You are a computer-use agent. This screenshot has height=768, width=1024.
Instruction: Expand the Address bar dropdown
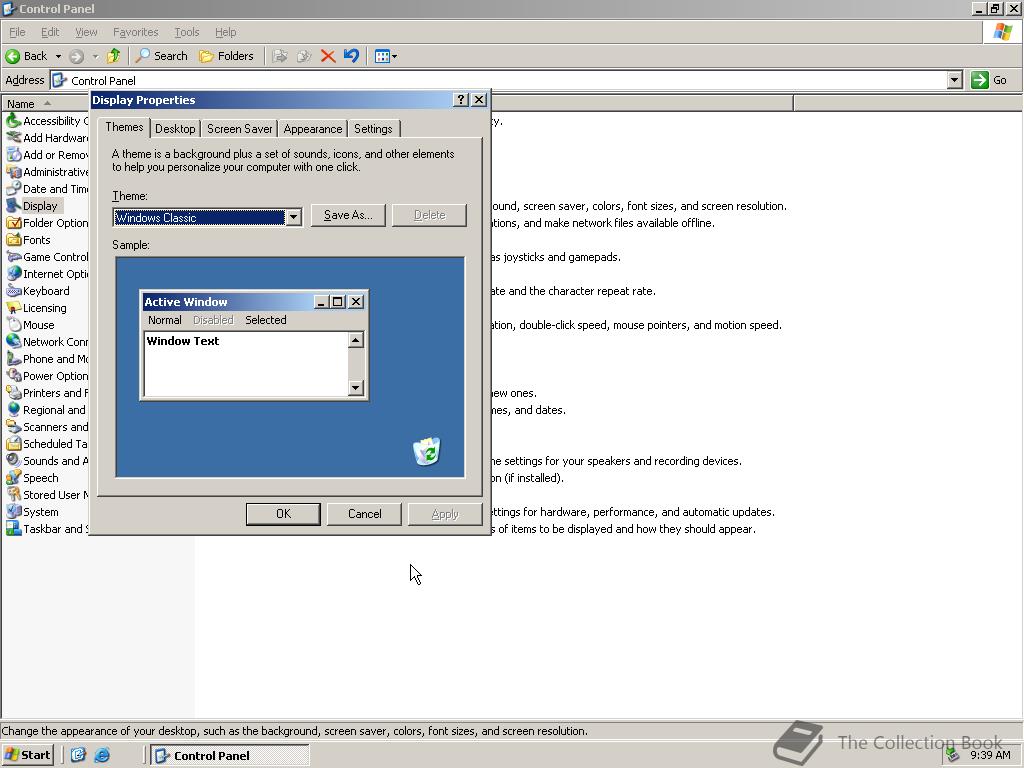(955, 80)
